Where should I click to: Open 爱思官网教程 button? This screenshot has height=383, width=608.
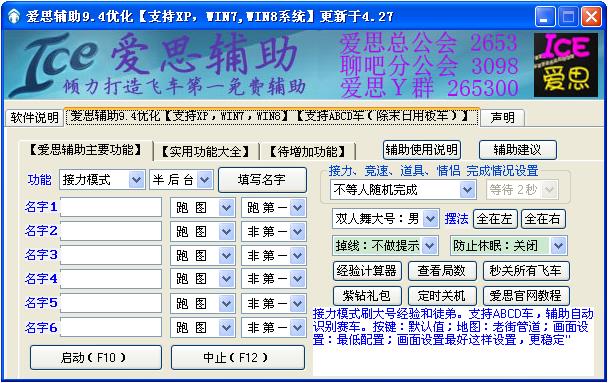pos(526,296)
